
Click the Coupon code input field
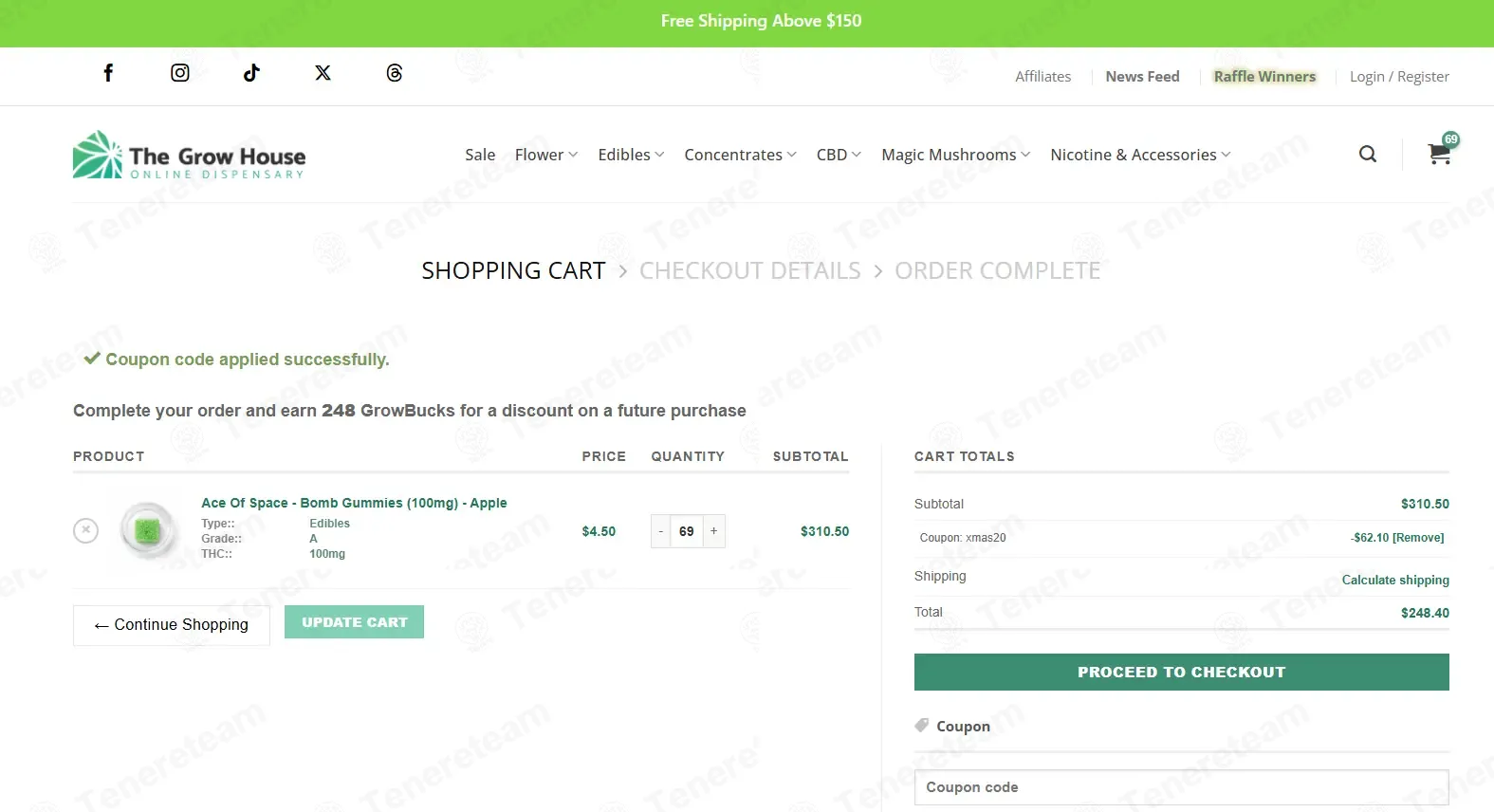(x=1182, y=787)
